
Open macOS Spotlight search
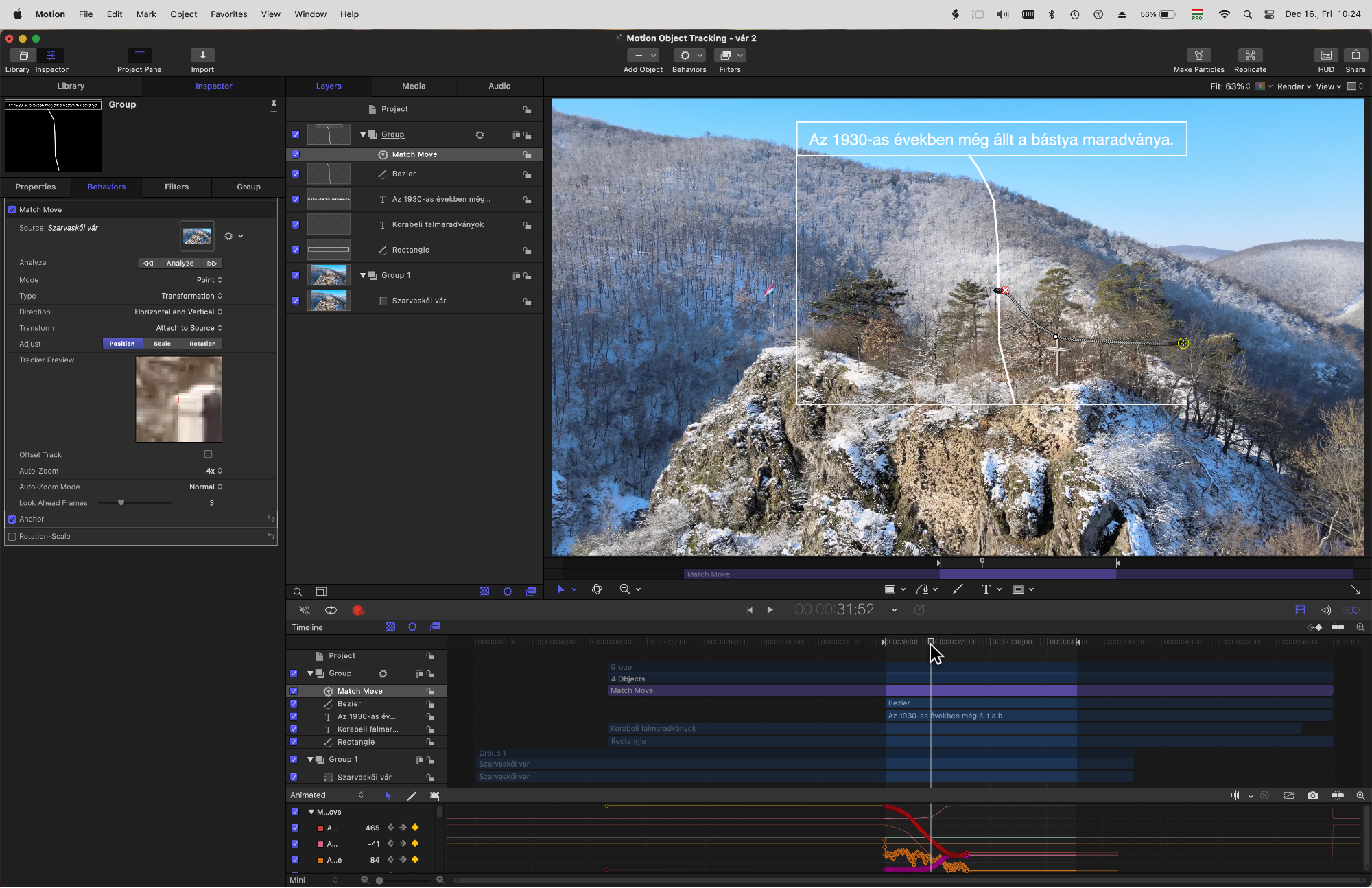click(x=1247, y=14)
